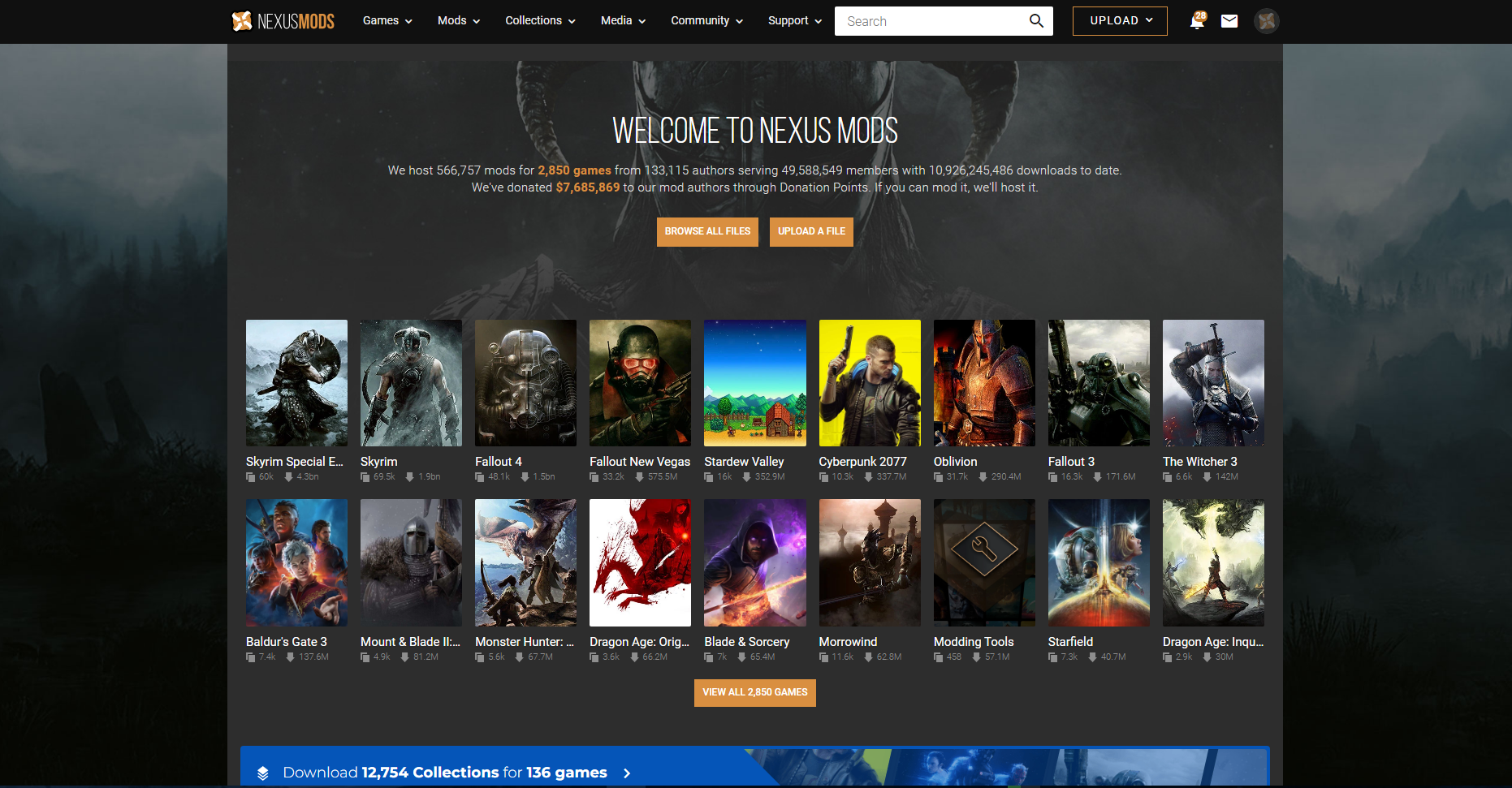Open the Blade & Sorcery cover
This screenshot has height=788, width=1512.
(x=755, y=562)
